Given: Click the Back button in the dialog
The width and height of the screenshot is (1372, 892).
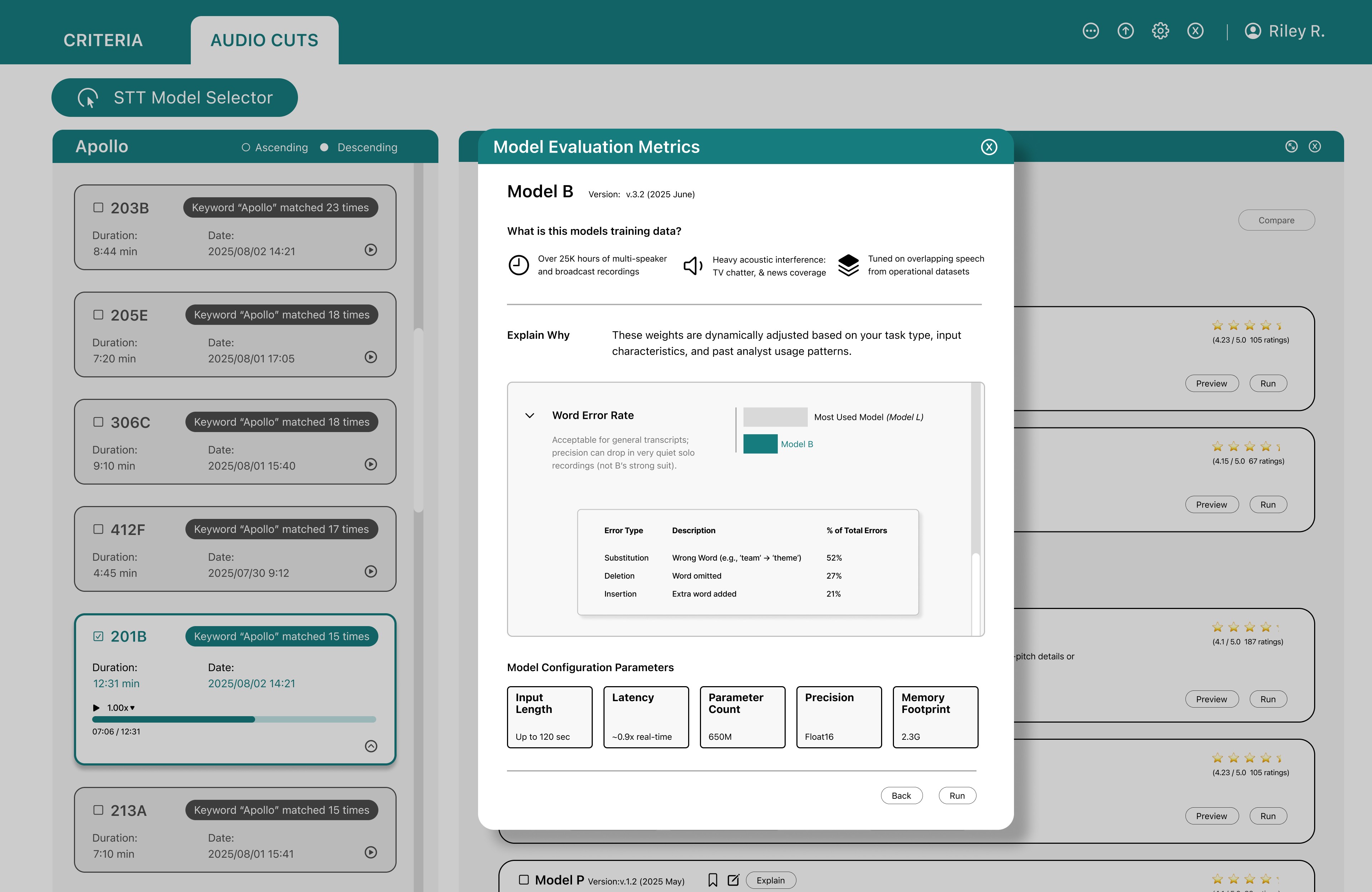Looking at the screenshot, I should coord(901,796).
